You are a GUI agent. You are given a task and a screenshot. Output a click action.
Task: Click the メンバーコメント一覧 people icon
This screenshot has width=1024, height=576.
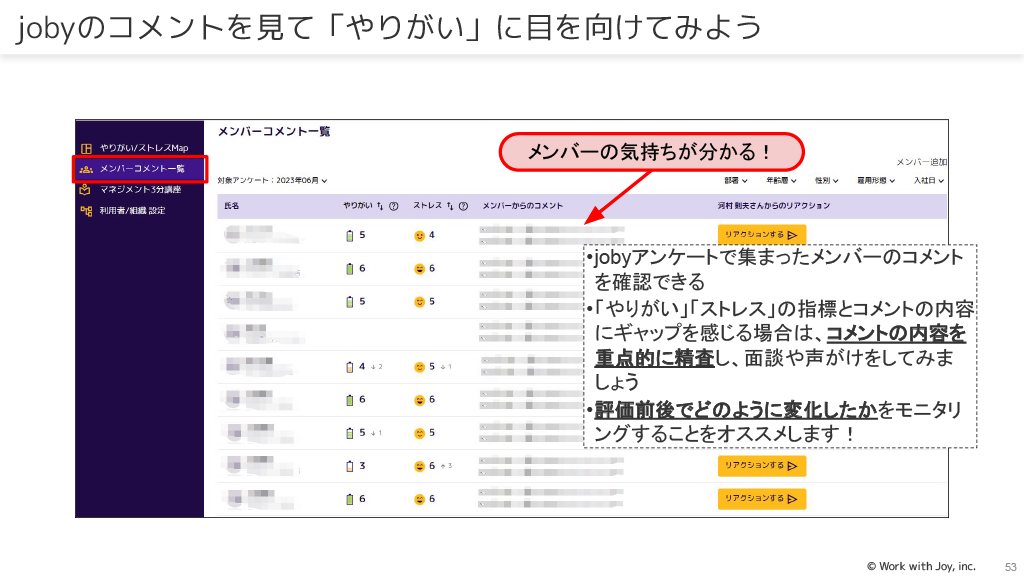pyautogui.click(x=87, y=169)
